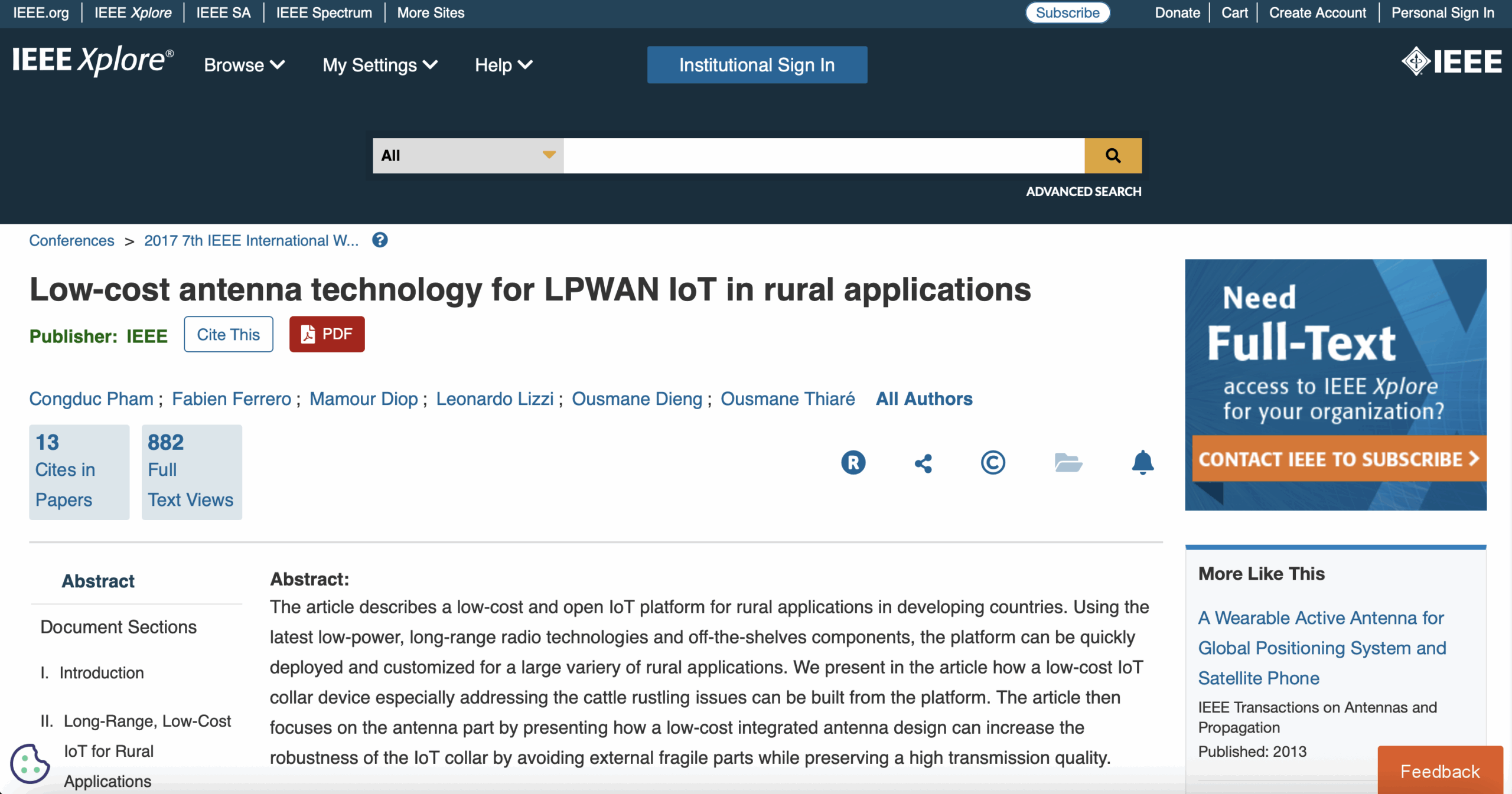
Task: Expand the Help menu
Action: 503,65
